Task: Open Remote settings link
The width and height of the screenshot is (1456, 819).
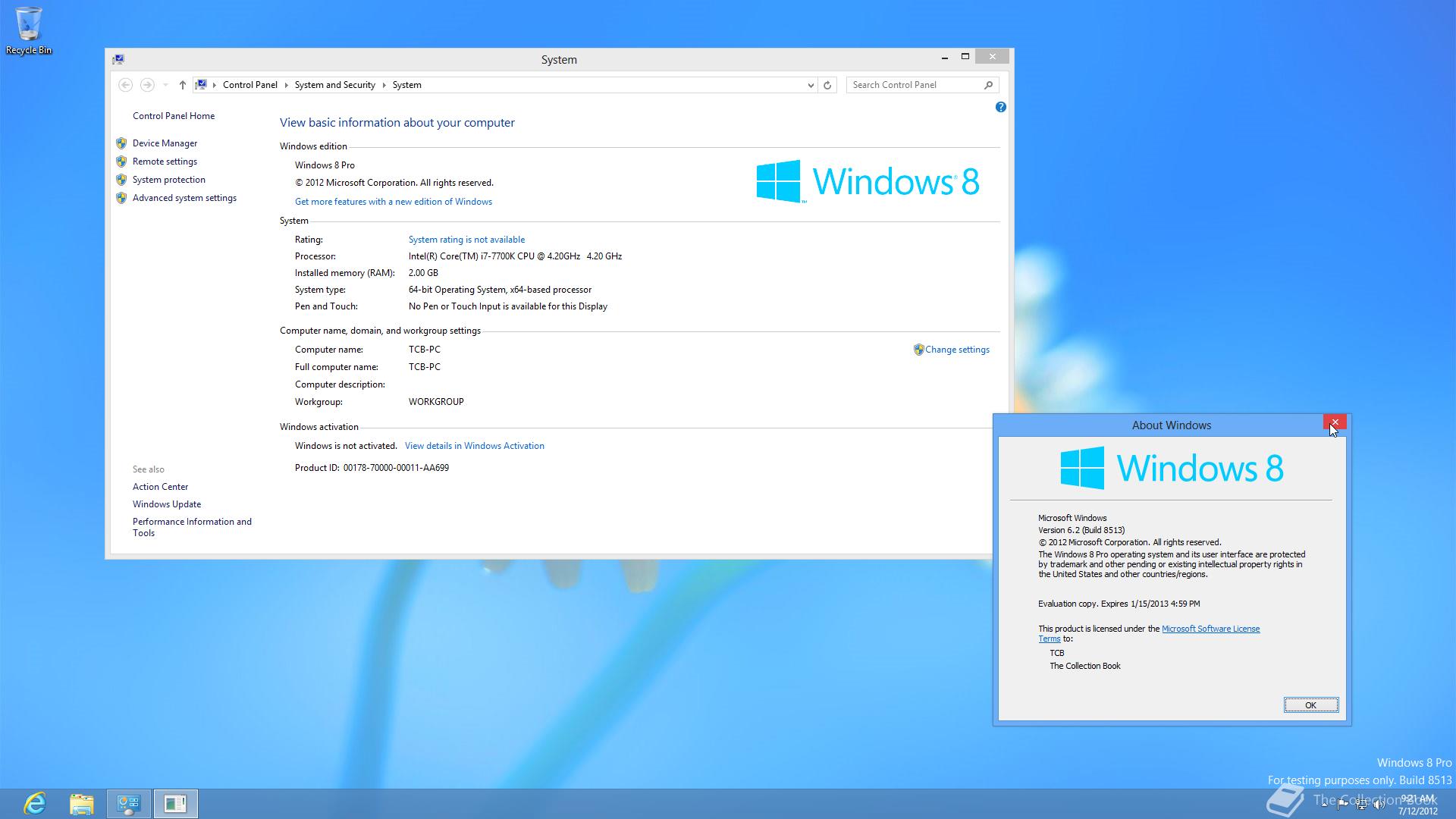Action: click(165, 162)
